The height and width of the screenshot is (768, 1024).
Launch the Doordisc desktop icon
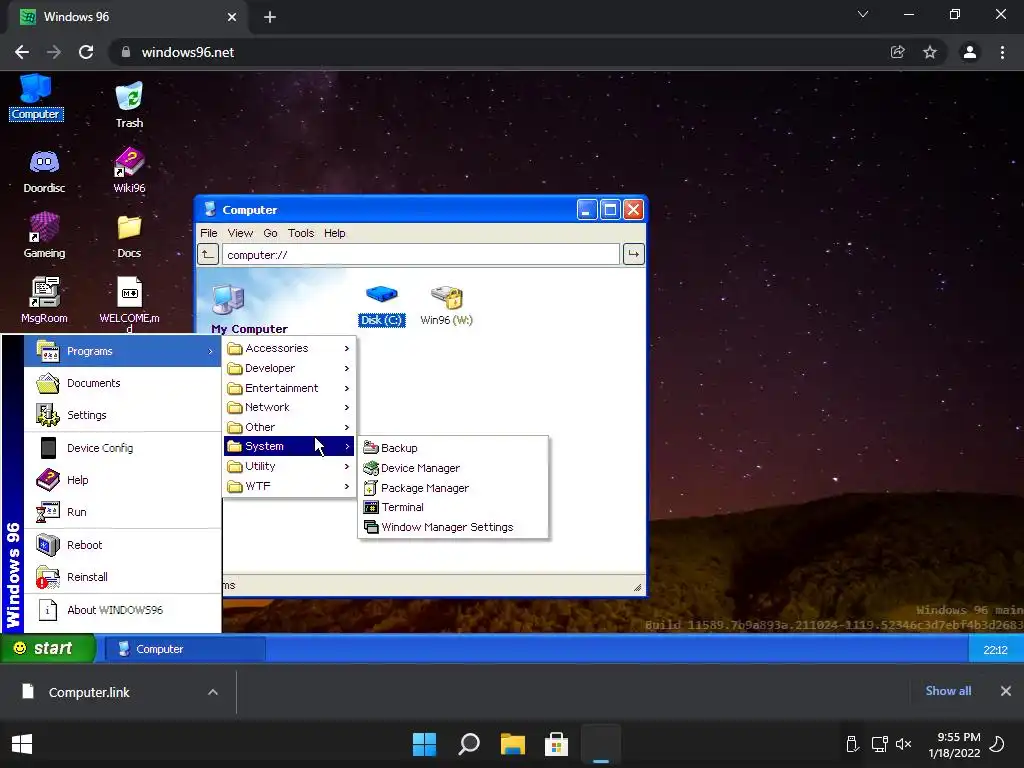44,170
